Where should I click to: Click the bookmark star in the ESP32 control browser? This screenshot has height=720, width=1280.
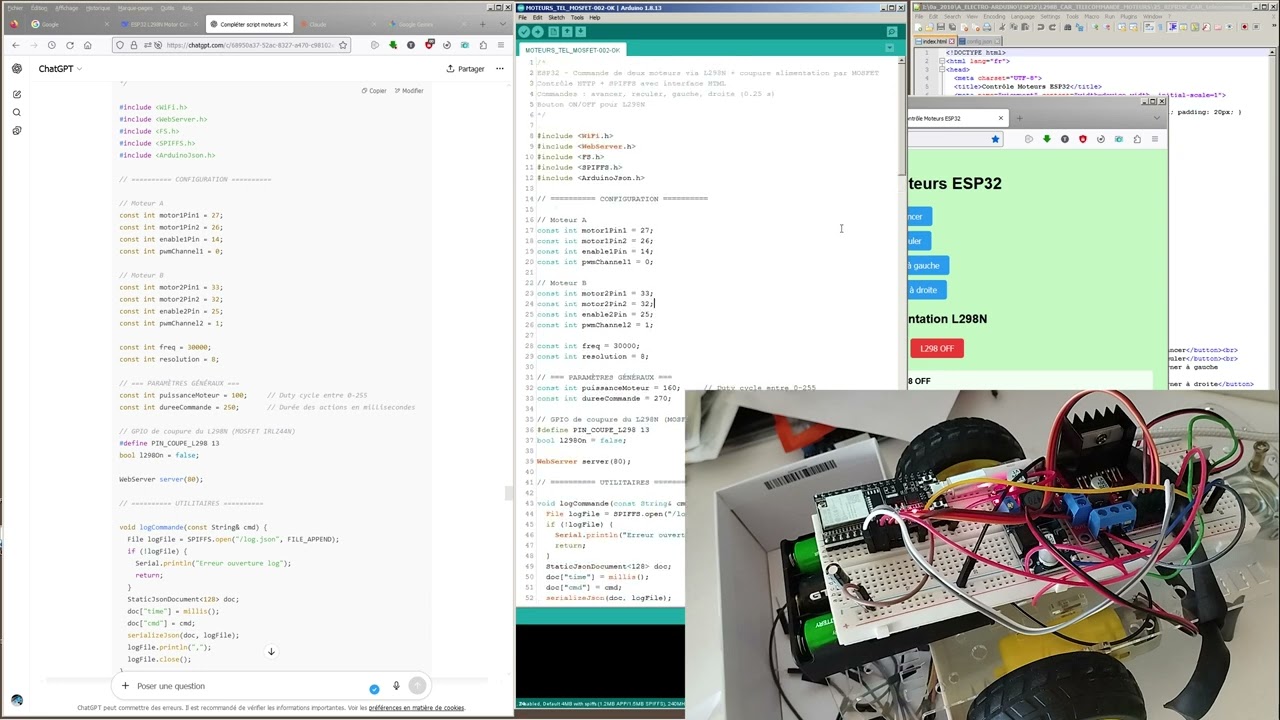(x=995, y=139)
